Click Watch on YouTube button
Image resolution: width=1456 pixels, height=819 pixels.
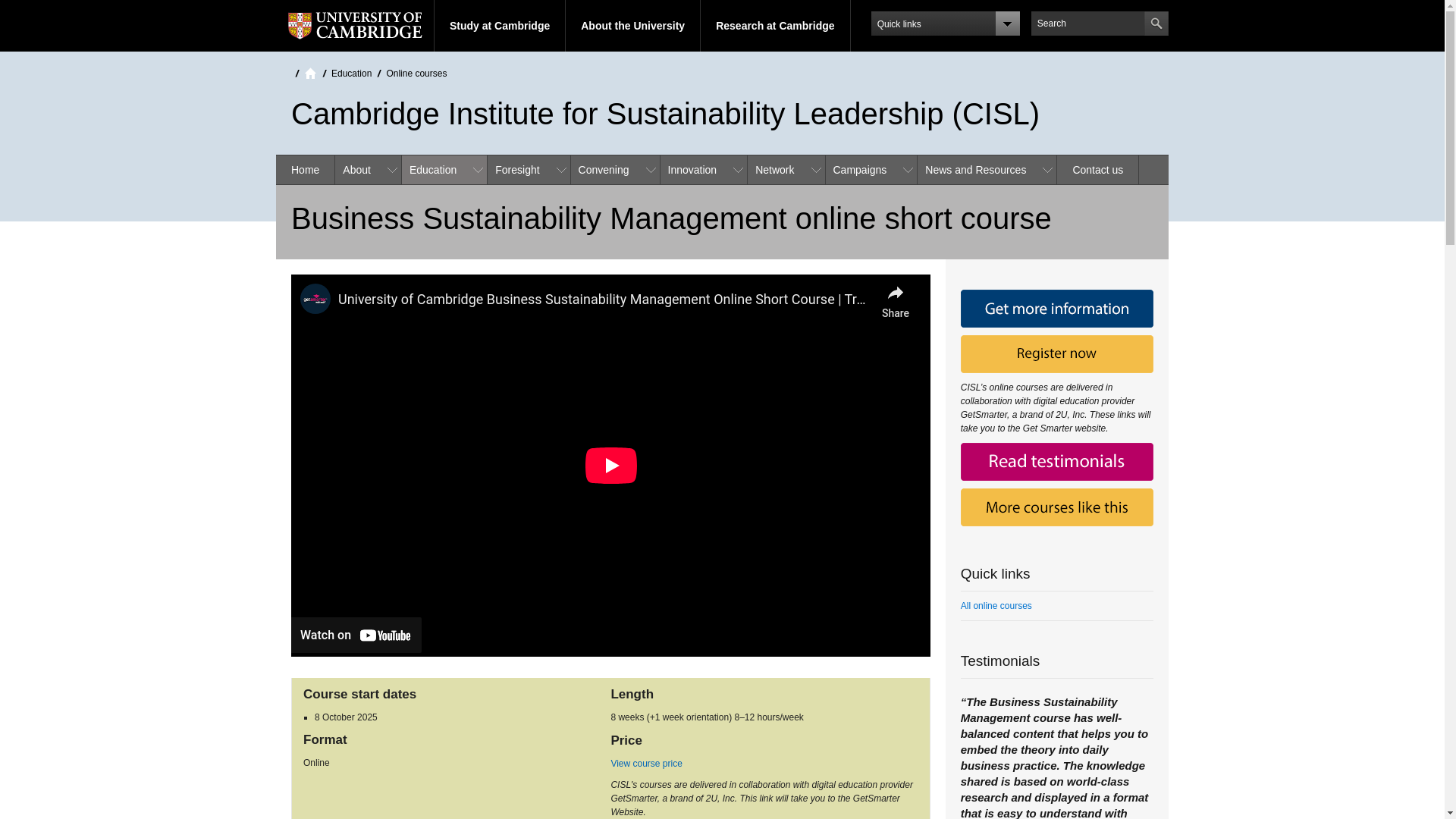(356, 635)
